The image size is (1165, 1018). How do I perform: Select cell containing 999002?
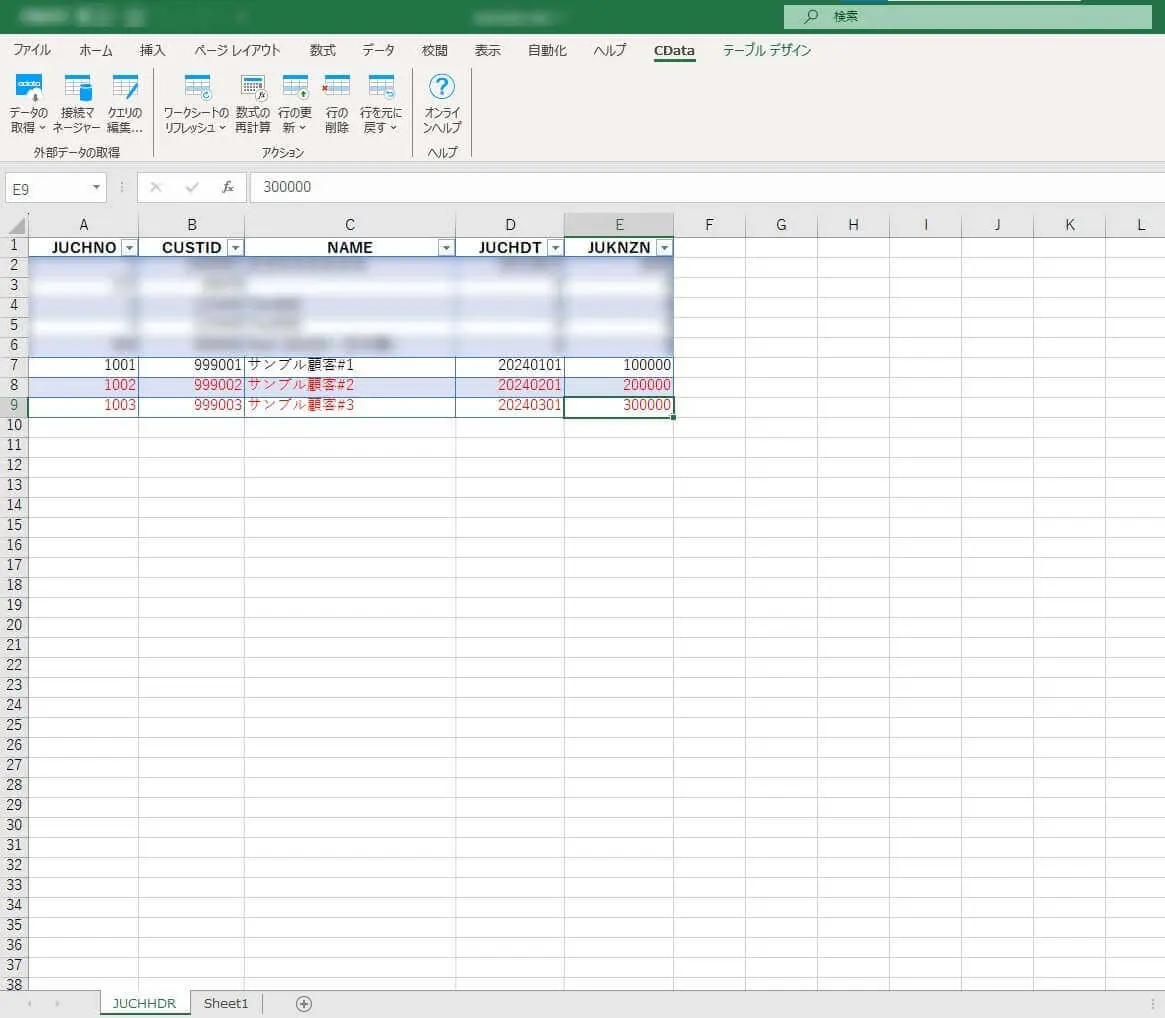[x=192, y=385]
